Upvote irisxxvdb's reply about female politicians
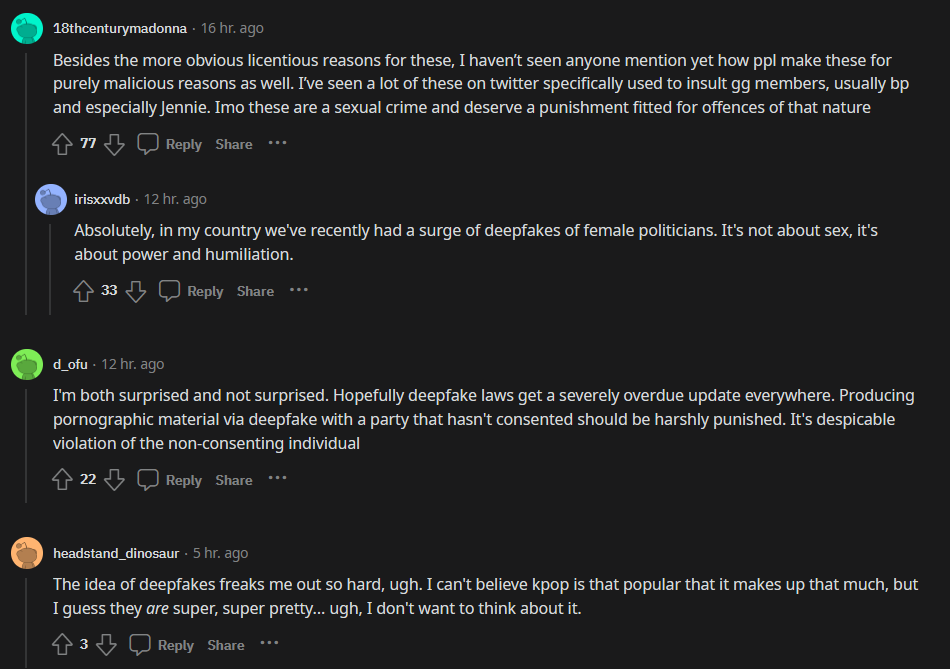 84,291
